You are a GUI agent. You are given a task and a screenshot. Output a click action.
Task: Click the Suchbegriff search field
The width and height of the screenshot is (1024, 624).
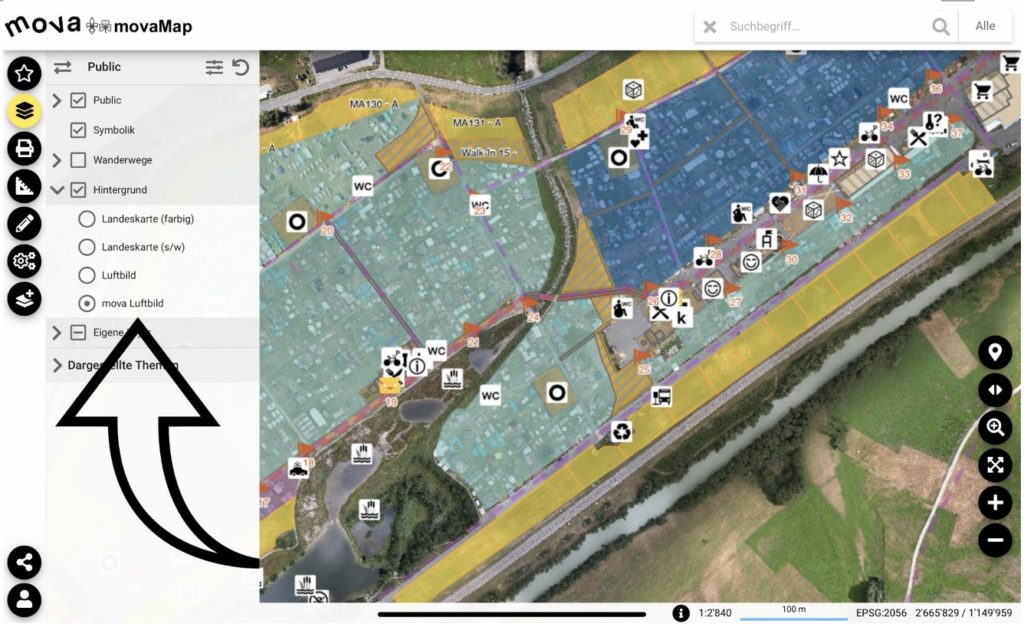tap(825, 26)
